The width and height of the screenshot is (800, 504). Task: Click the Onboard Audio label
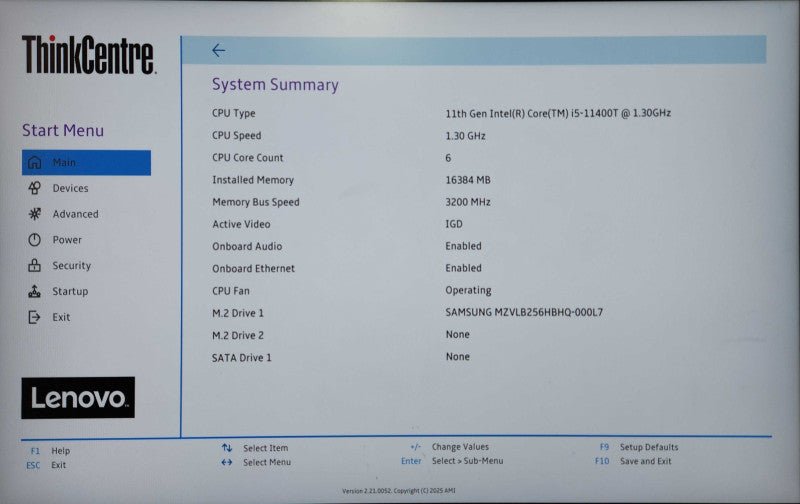[x=247, y=246]
